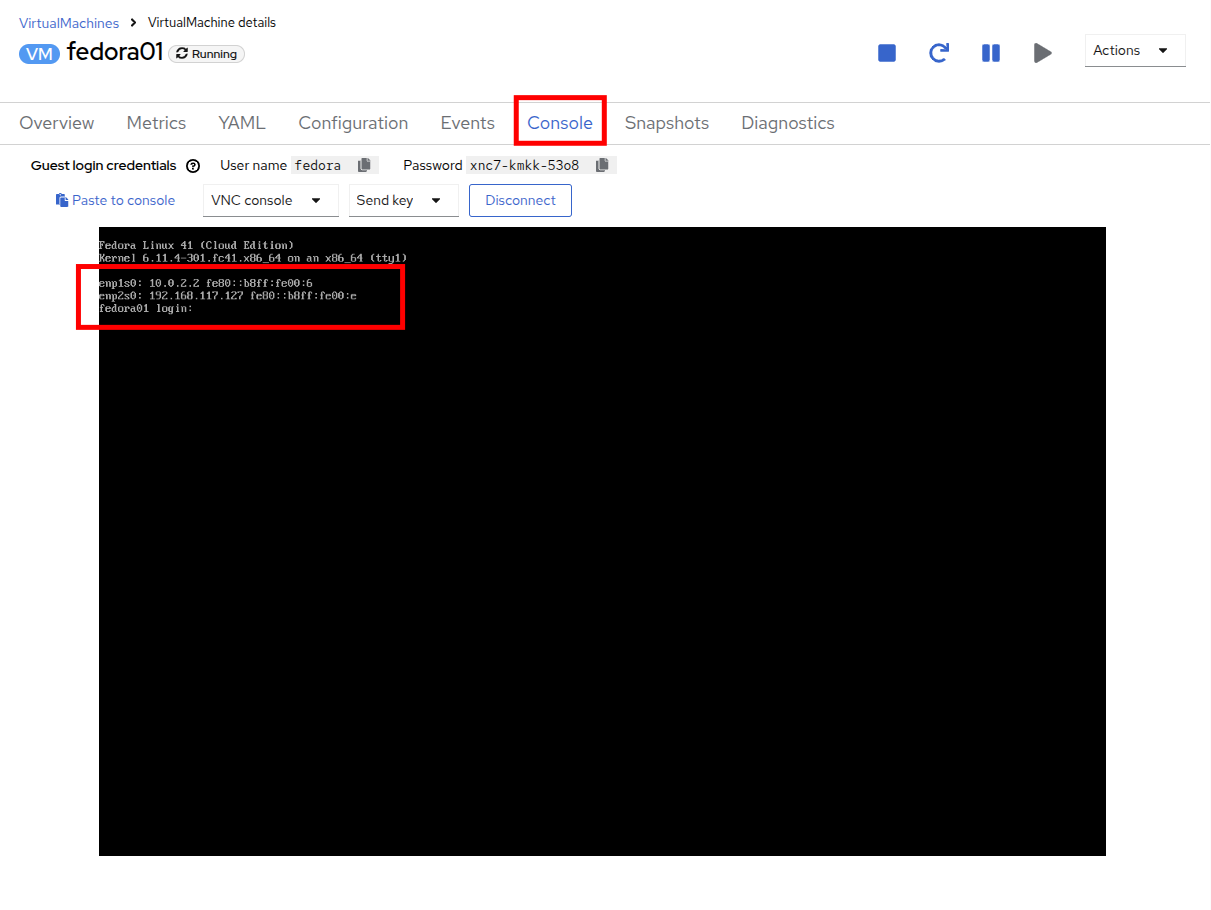Click the help icon beside Guest login credentials

click(x=193, y=166)
